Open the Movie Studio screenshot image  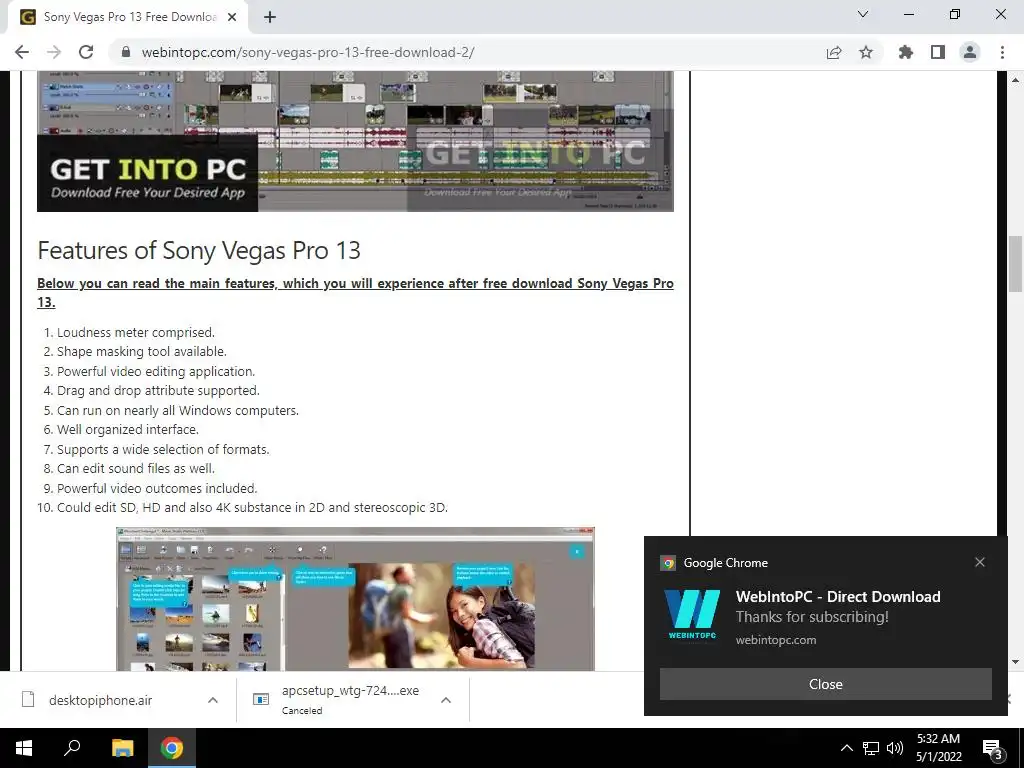[x=355, y=599]
